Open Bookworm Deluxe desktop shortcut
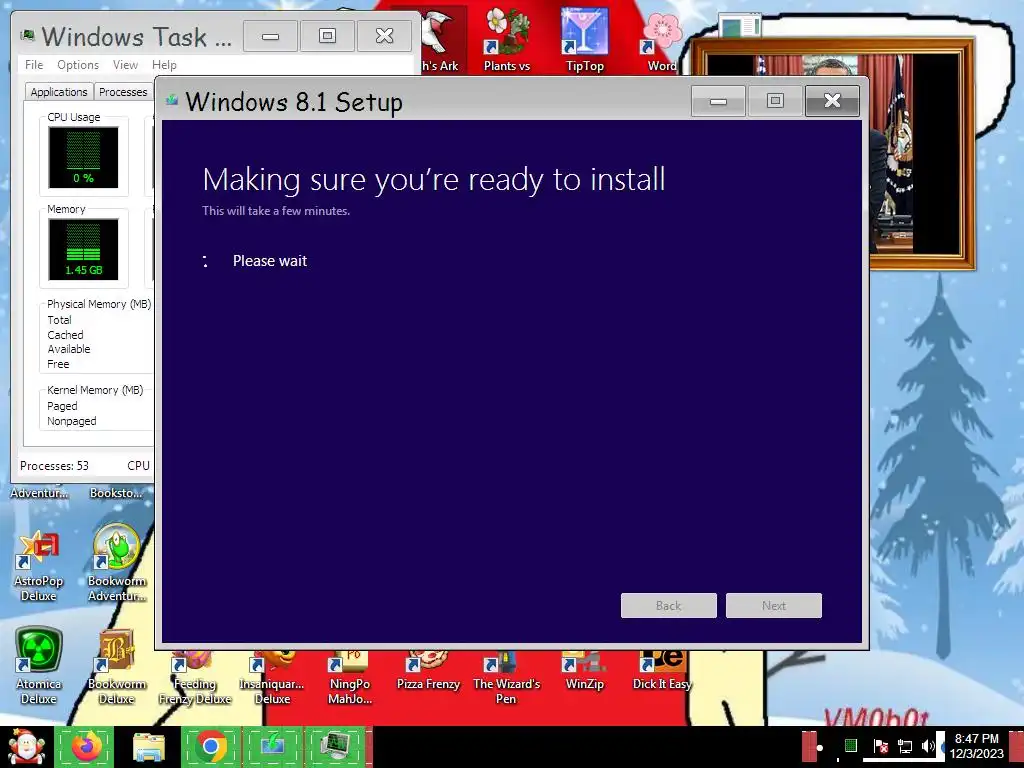1024x768 pixels. tap(116, 667)
